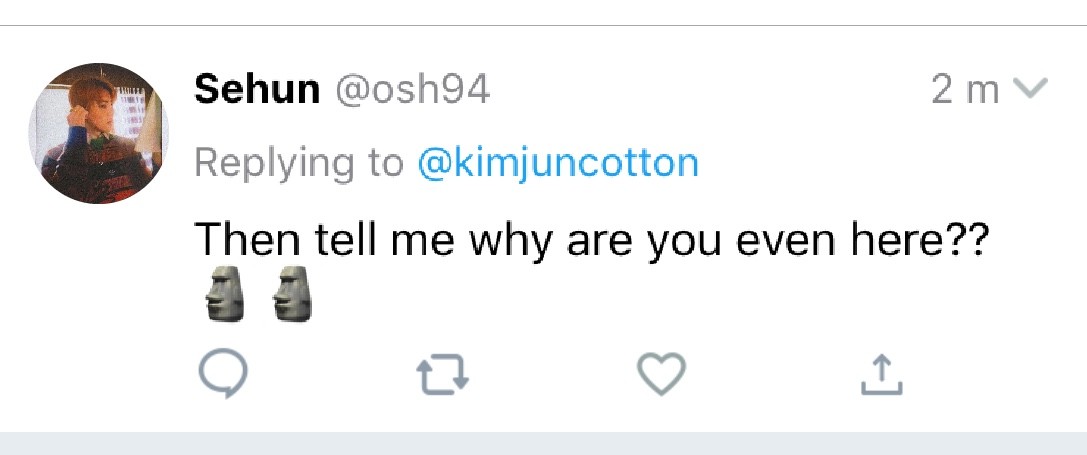Like the tweet with the heart icon
1087x455 pixels.
pos(661,375)
